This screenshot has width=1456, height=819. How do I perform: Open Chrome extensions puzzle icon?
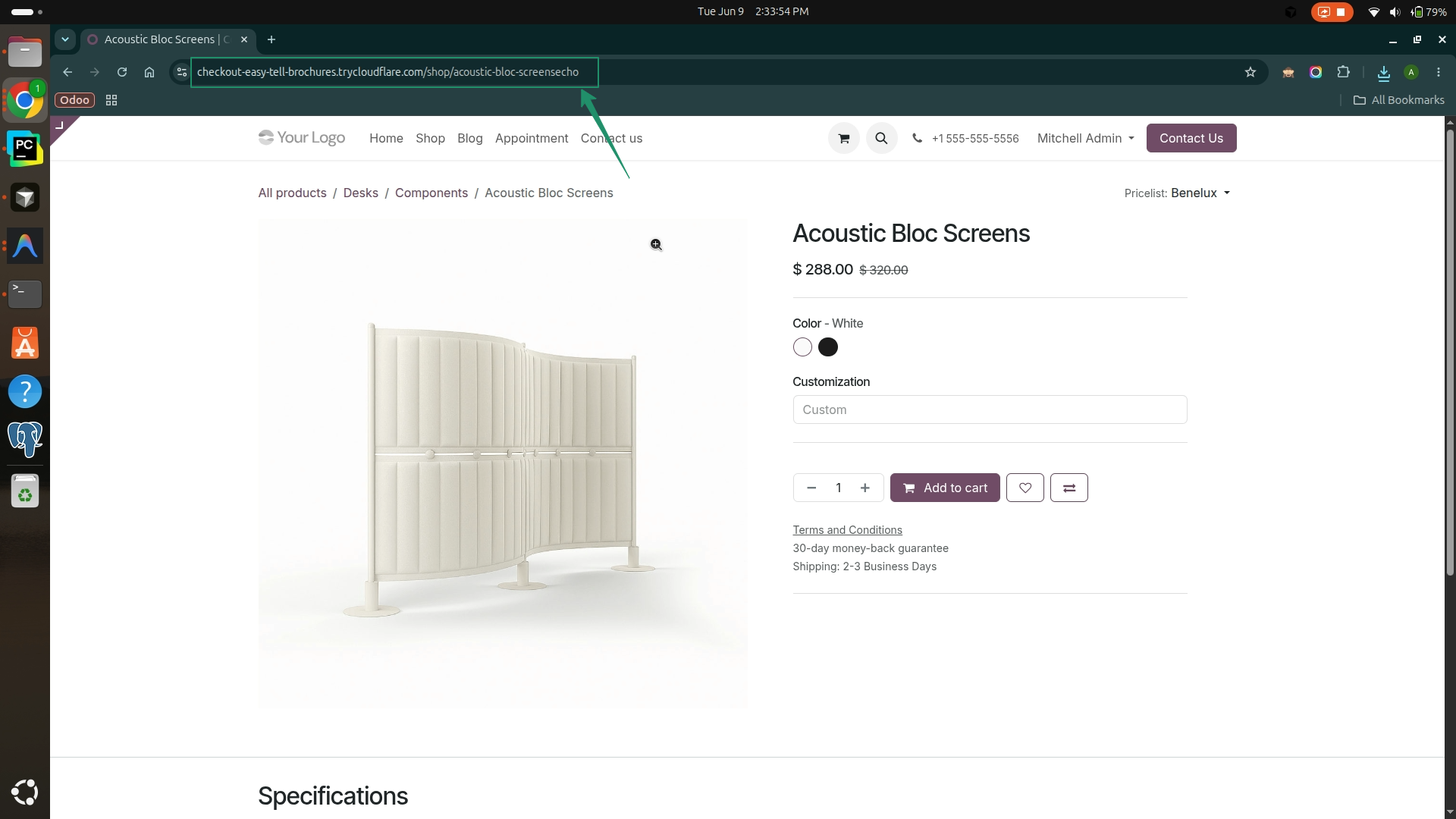pyautogui.click(x=1344, y=72)
